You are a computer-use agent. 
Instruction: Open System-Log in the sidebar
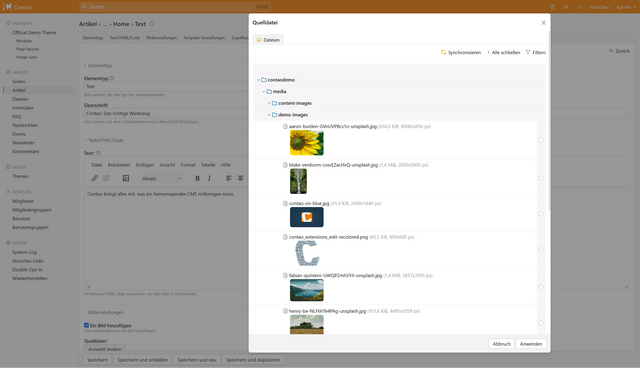(x=24, y=252)
